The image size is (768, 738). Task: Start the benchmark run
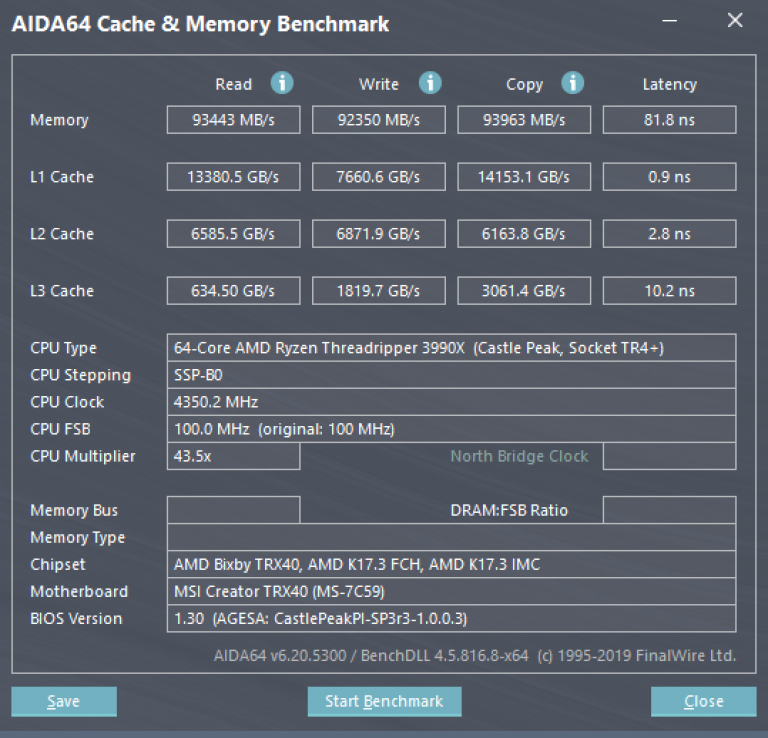point(384,701)
